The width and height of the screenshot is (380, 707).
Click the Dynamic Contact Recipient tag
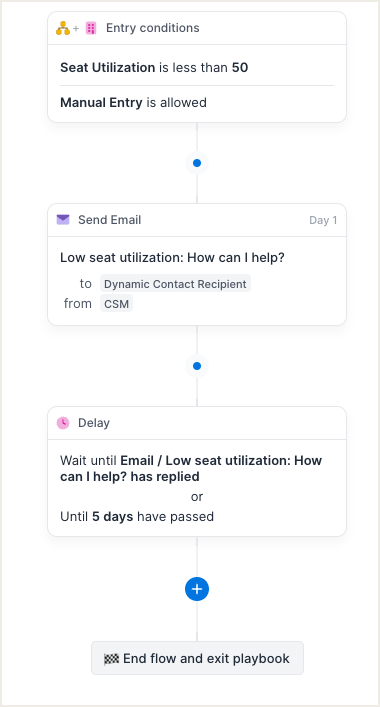(175, 284)
